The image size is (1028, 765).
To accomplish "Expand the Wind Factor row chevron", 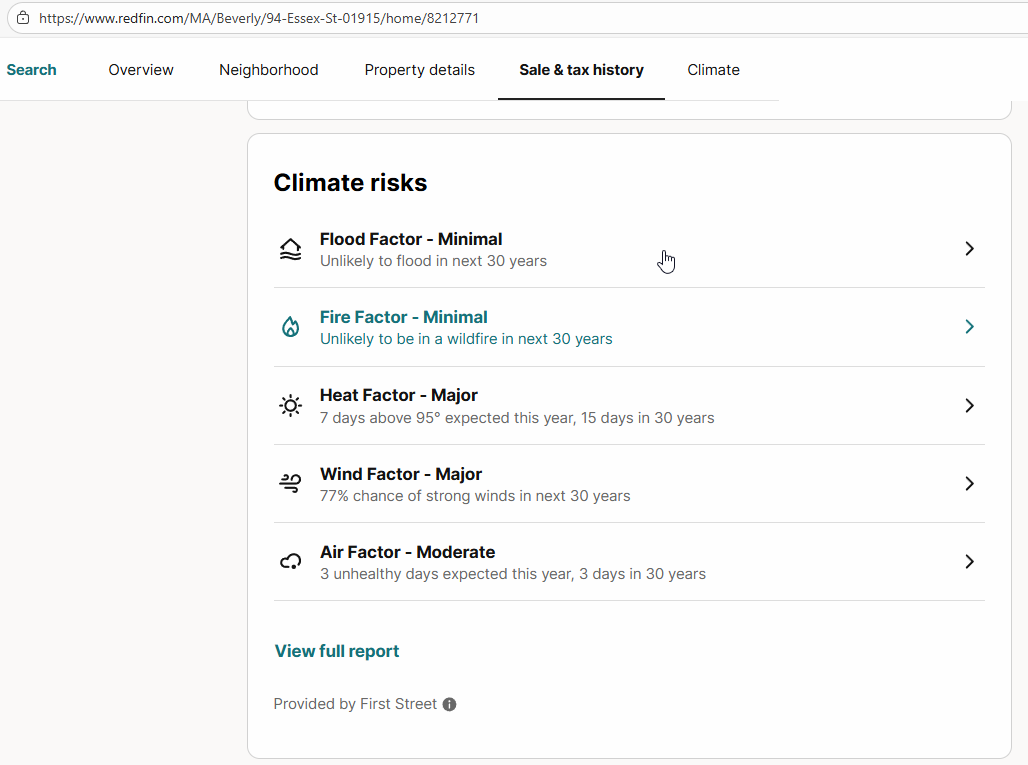I will [968, 483].
